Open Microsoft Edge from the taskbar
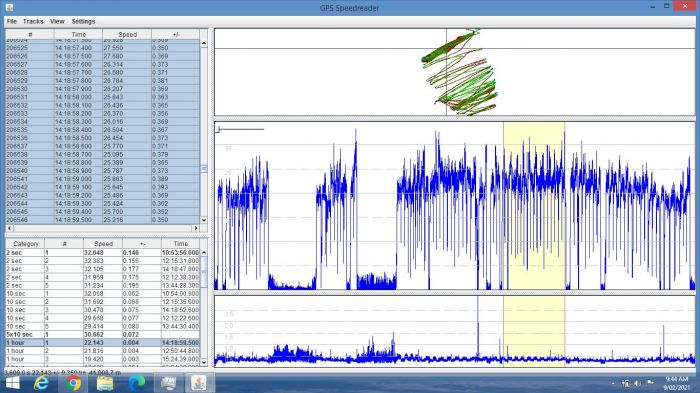The height and width of the screenshot is (393, 700). 136,383
